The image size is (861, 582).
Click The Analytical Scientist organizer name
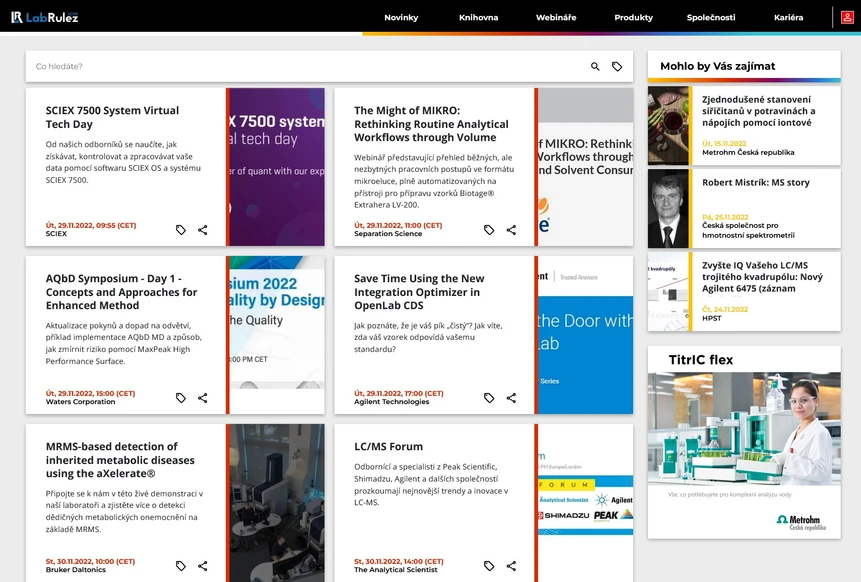point(395,569)
